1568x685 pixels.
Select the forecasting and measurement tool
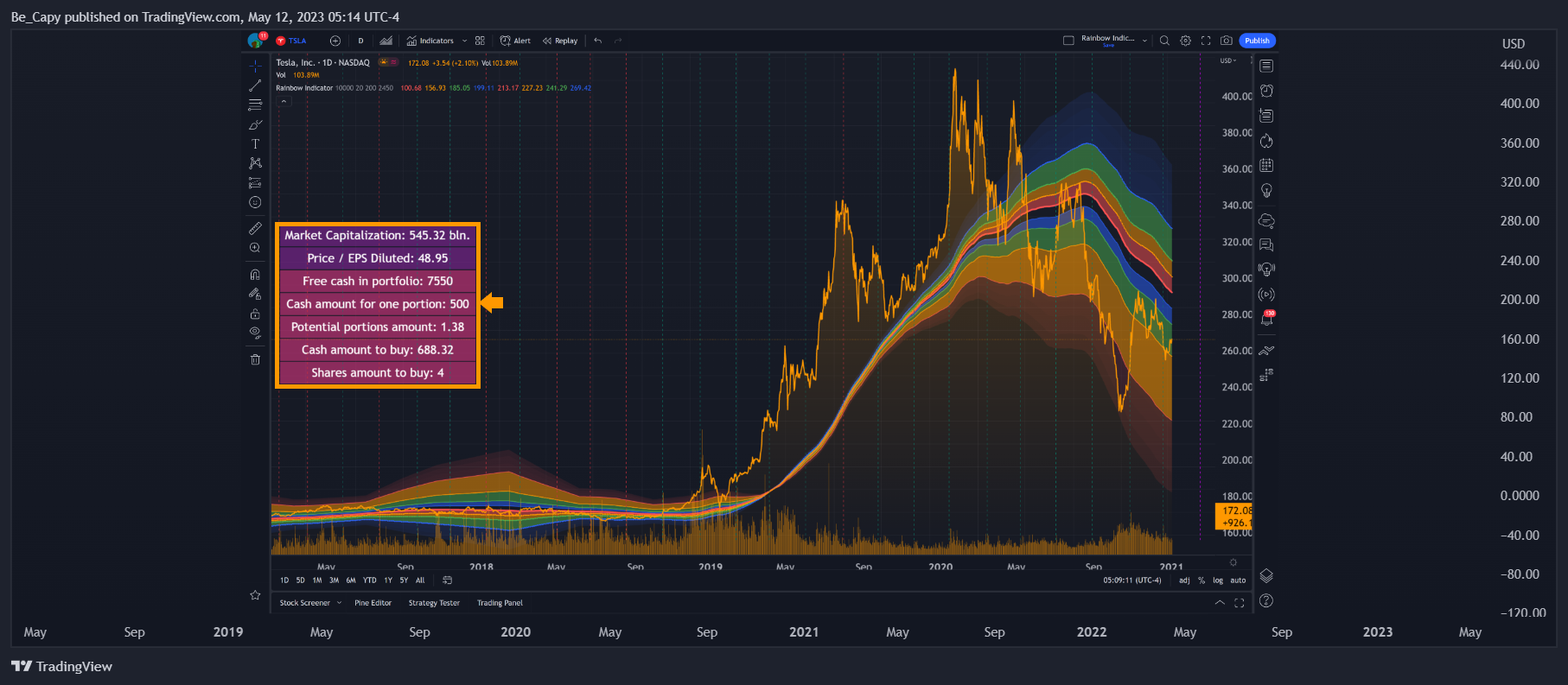(255, 183)
